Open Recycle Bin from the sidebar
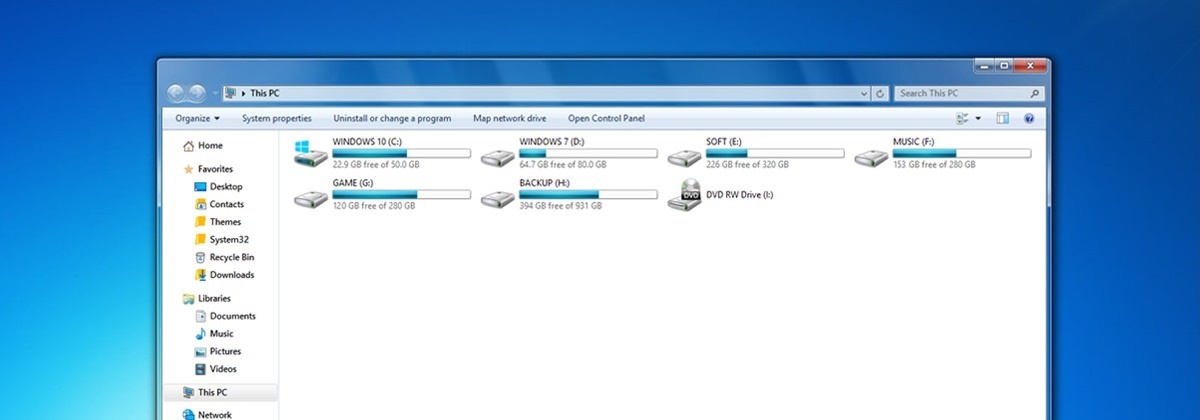 point(224,257)
